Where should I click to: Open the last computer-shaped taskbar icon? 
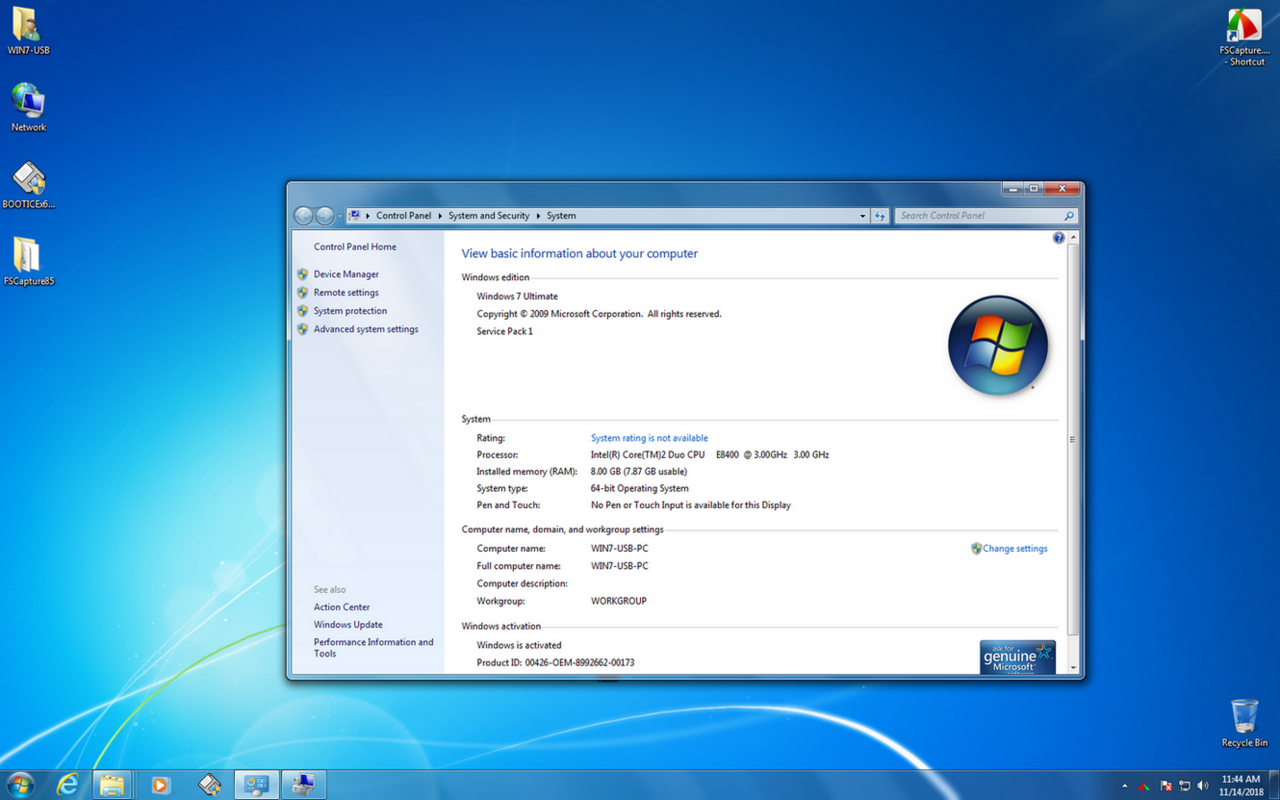click(304, 785)
